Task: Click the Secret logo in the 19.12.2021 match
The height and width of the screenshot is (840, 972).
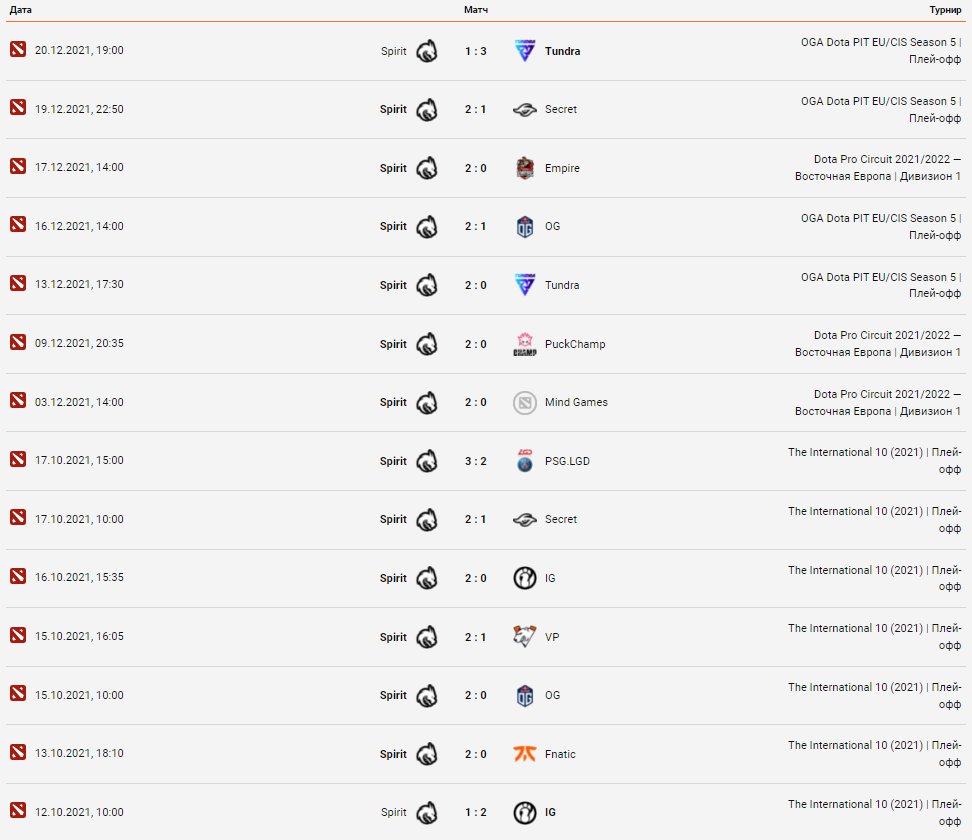Action: 524,110
